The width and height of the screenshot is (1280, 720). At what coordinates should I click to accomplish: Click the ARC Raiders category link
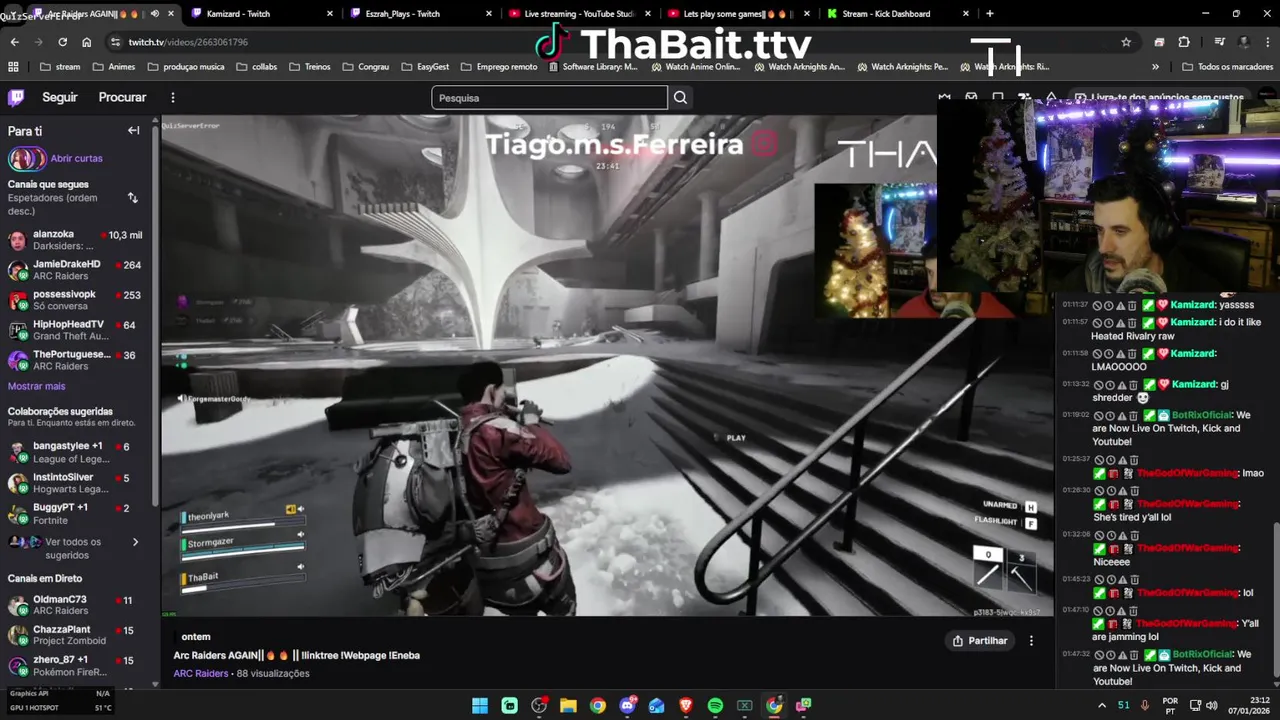pos(201,673)
